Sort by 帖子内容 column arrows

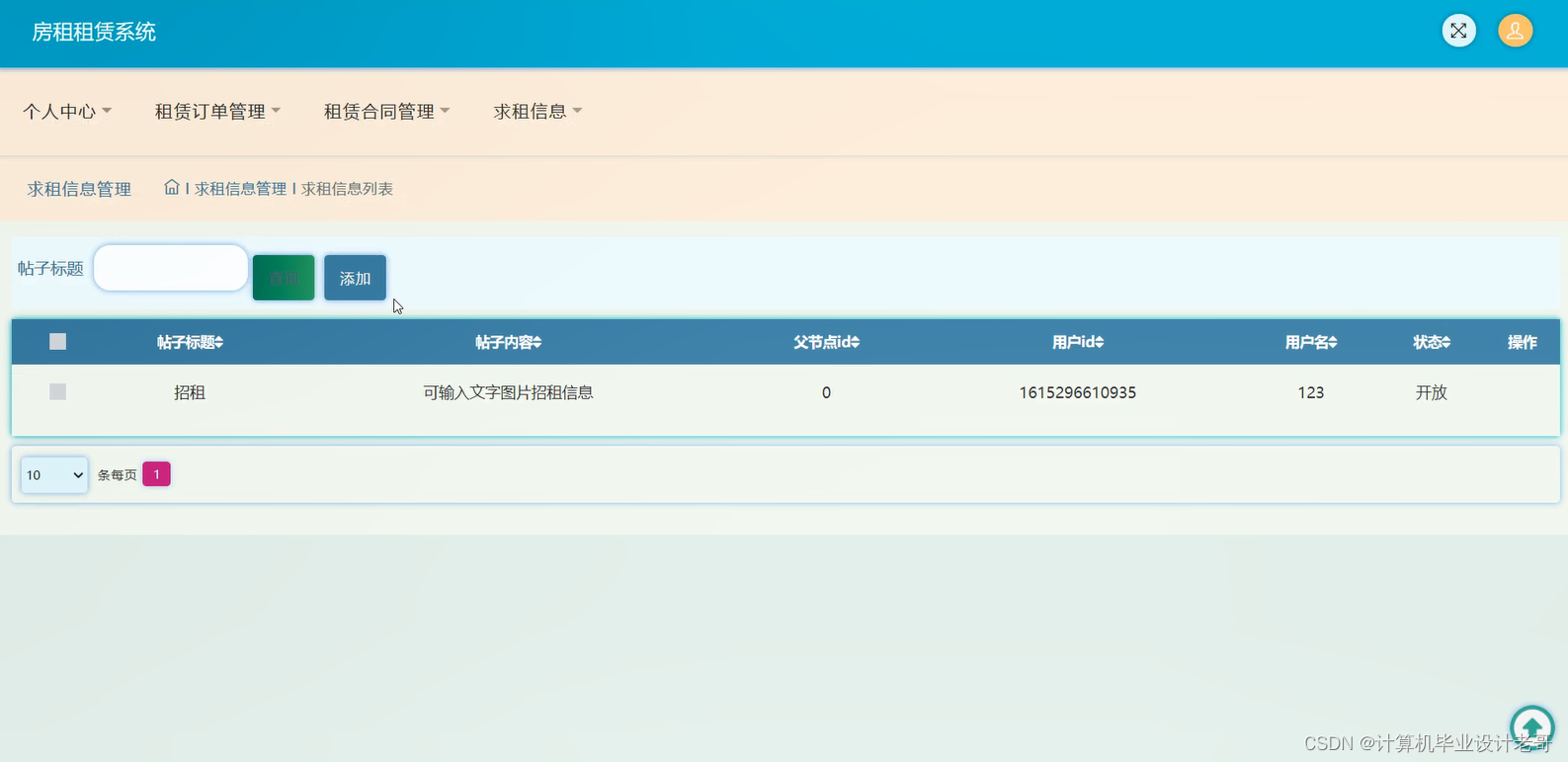tap(537, 342)
